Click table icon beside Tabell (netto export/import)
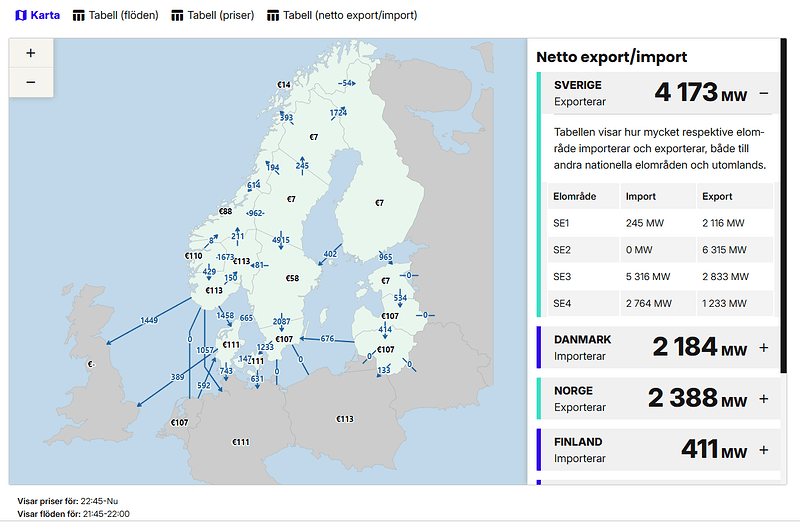The height and width of the screenshot is (522, 800). 273,16
